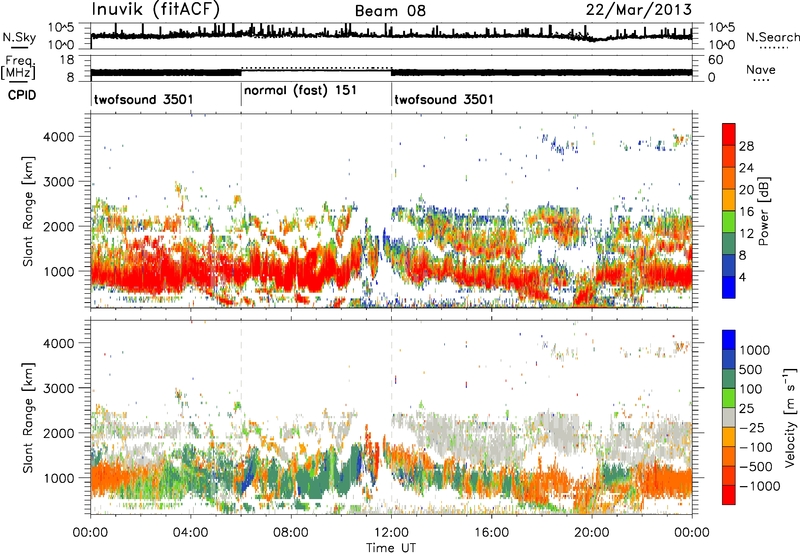Click the -500 value on velocity color bar
The height and width of the screenshot is (554, 800).
[x=755, y=467]
